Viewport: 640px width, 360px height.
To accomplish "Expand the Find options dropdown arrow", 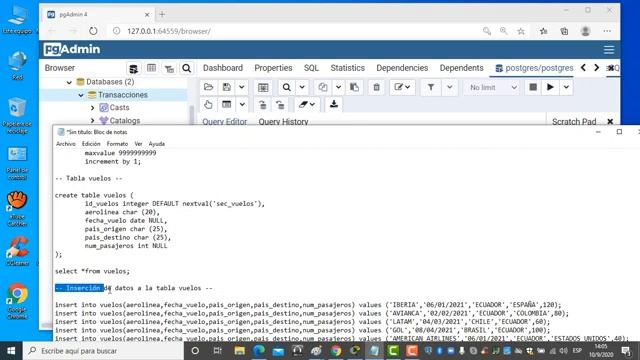I will (302, 87).
